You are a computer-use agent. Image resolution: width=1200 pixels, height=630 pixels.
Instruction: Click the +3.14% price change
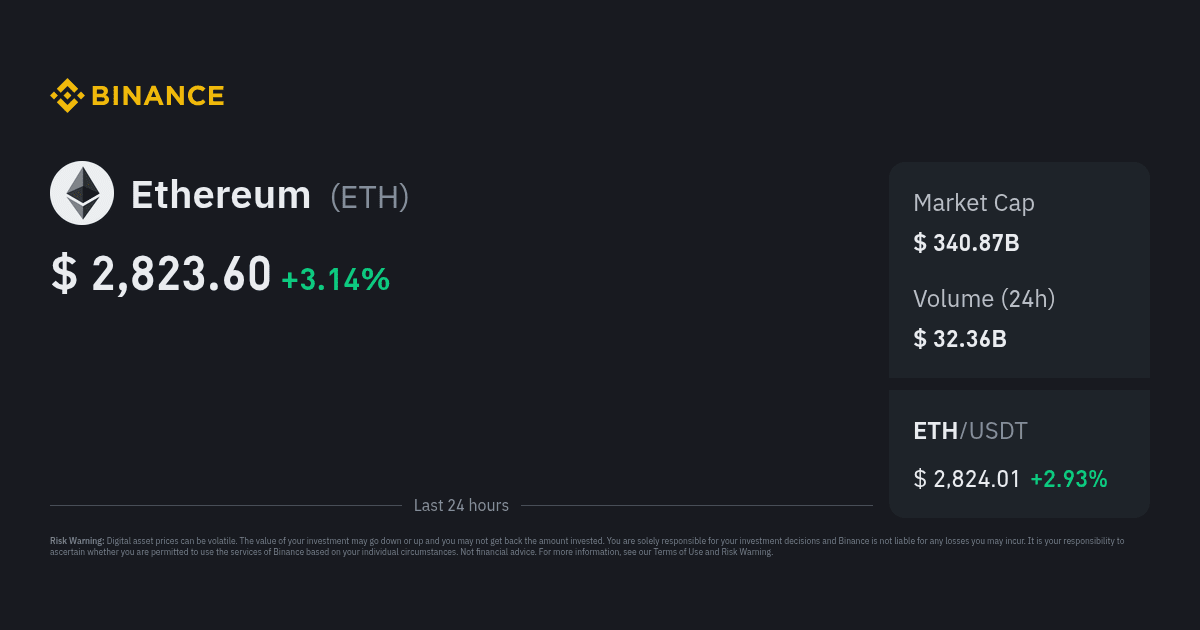(x=335, y=279)
